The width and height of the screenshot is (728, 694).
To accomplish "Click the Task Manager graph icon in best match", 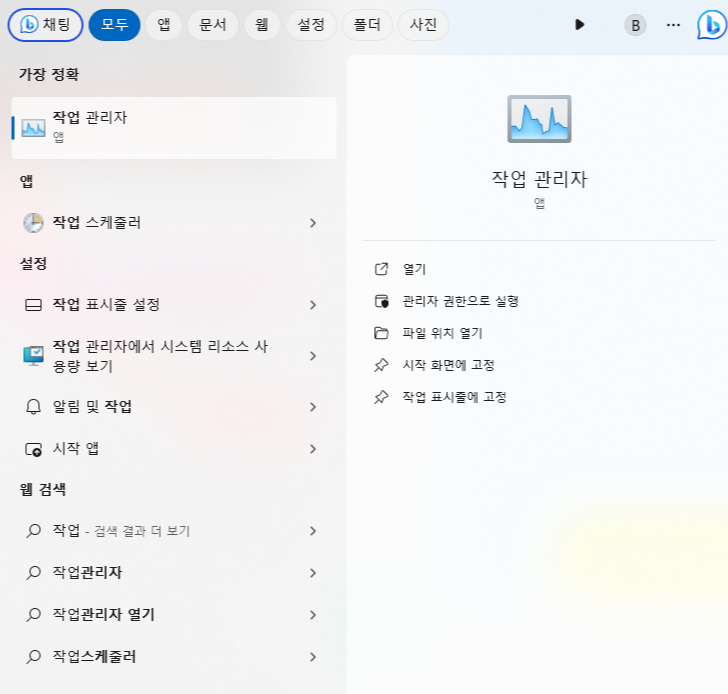I will (33, 128).
